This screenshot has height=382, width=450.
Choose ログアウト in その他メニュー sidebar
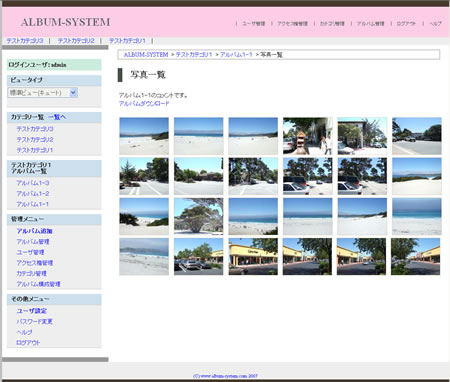(28, 343)
